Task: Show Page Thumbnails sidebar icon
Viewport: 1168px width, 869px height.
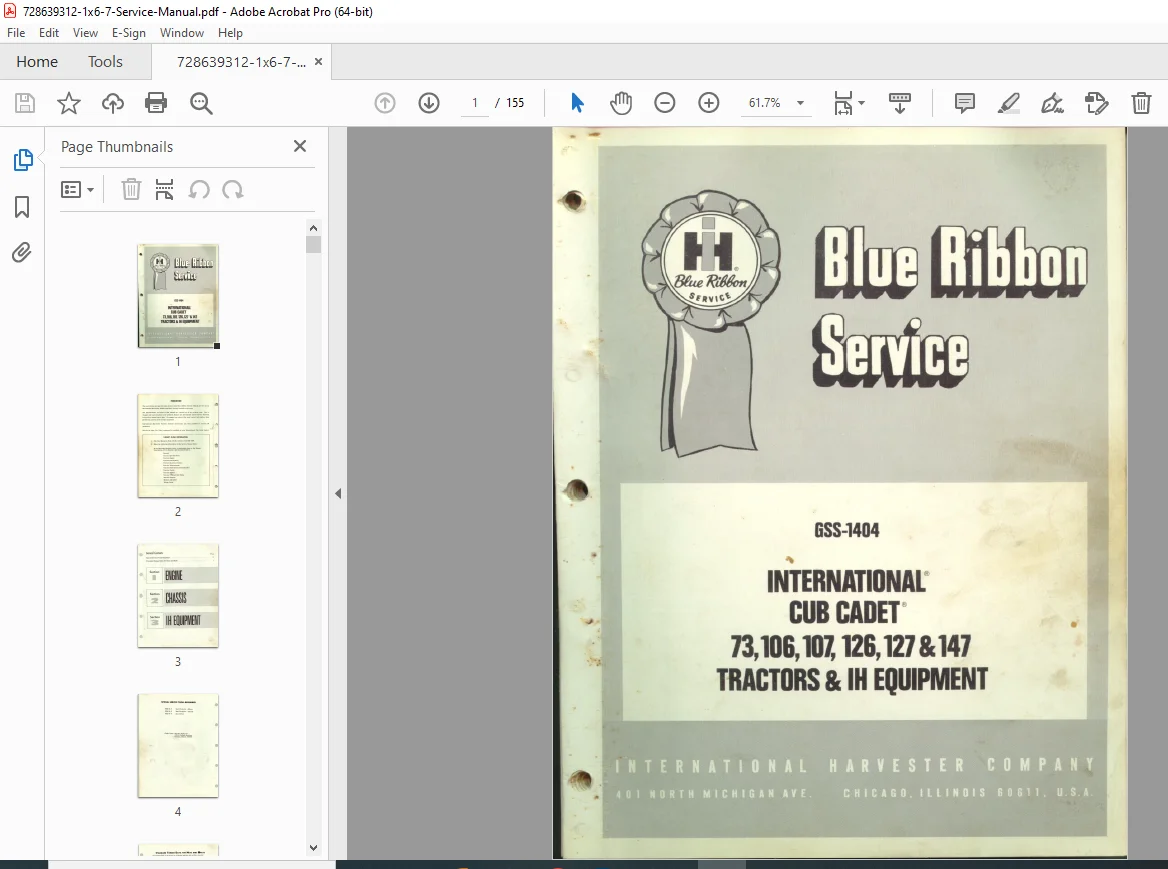Action: pos(22,159)
